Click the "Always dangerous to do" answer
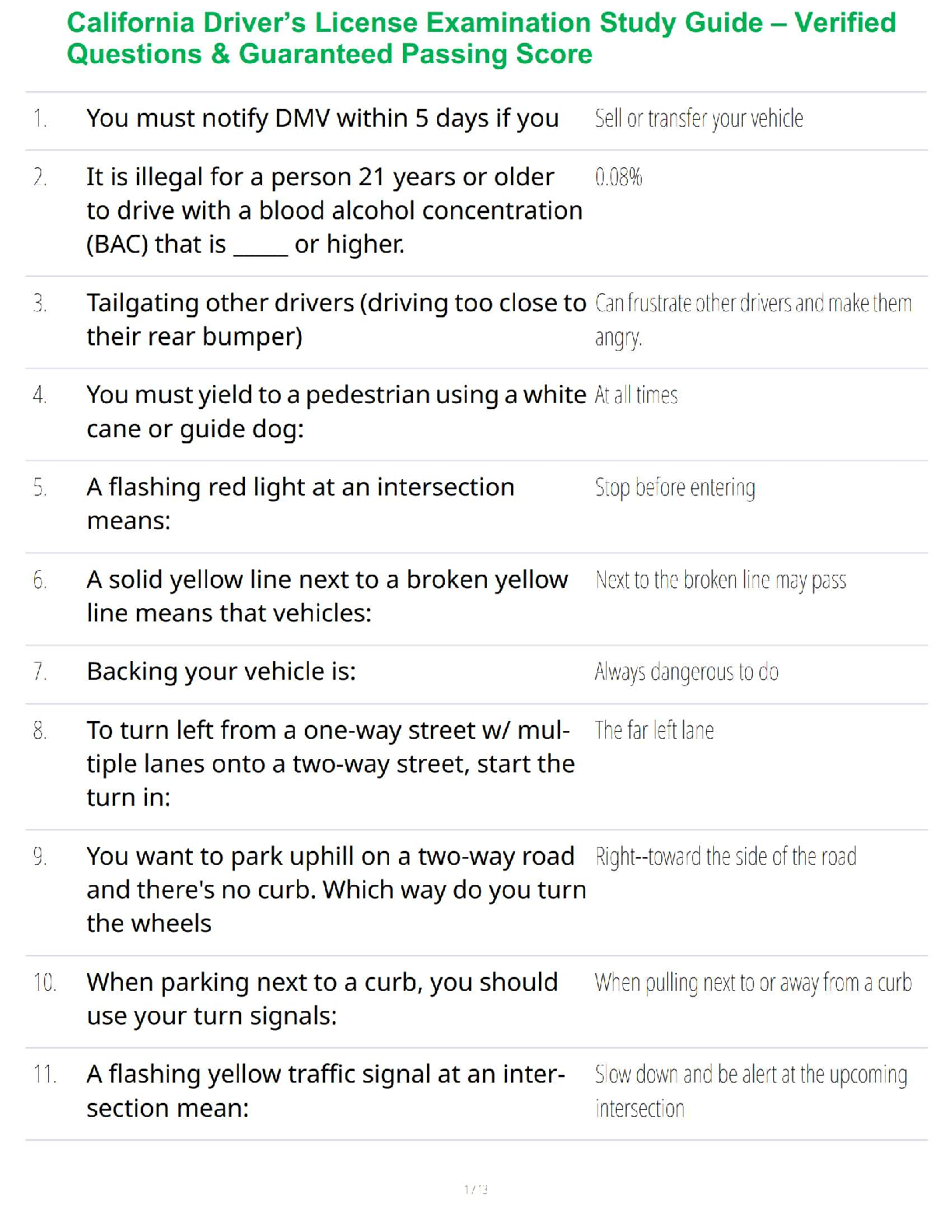Image resolution: width=952 pixels, height=1232 pixels. tap(686, 672)
